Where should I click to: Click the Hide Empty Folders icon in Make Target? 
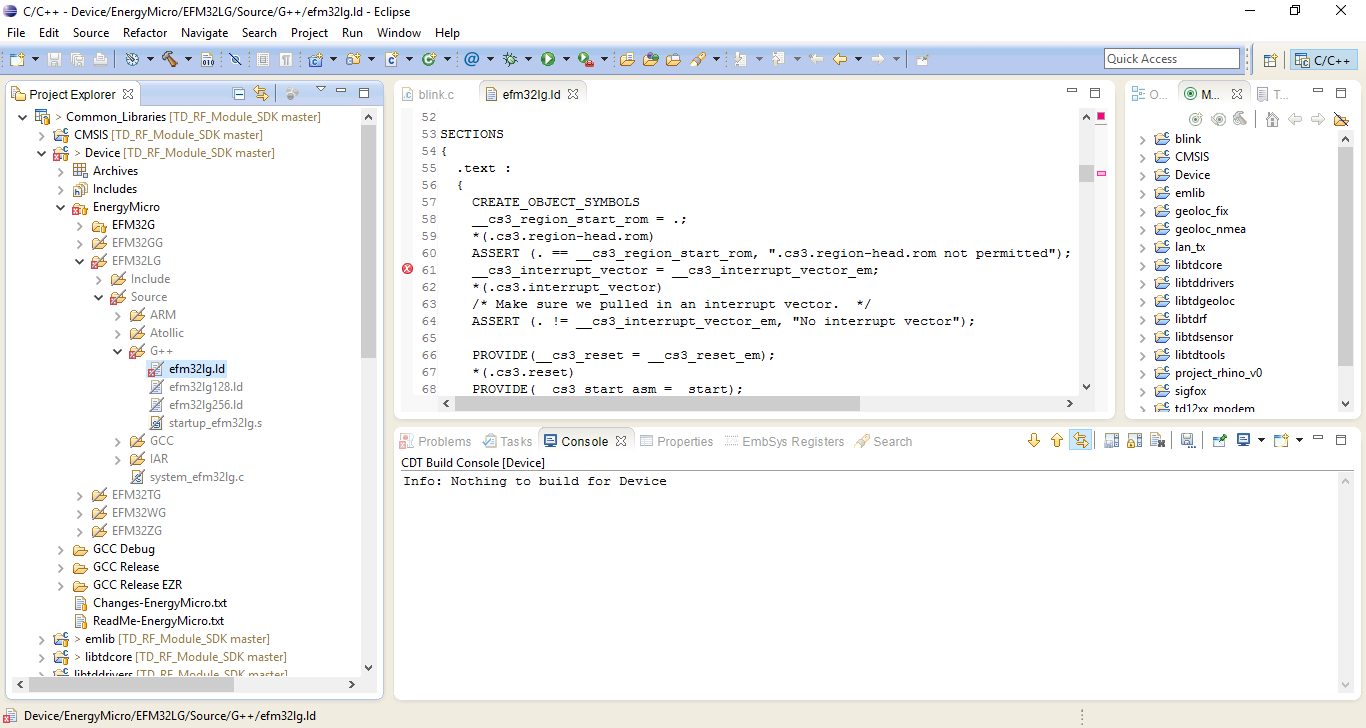click(x=1341, y=119)
